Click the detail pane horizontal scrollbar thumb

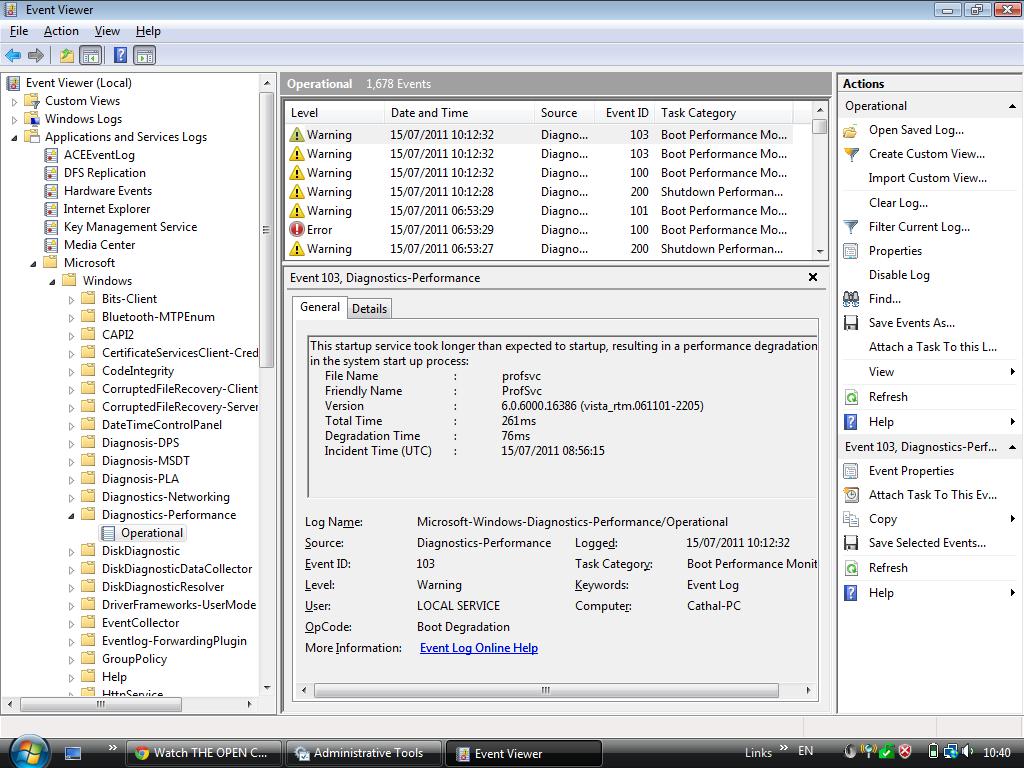coord(546,690)
